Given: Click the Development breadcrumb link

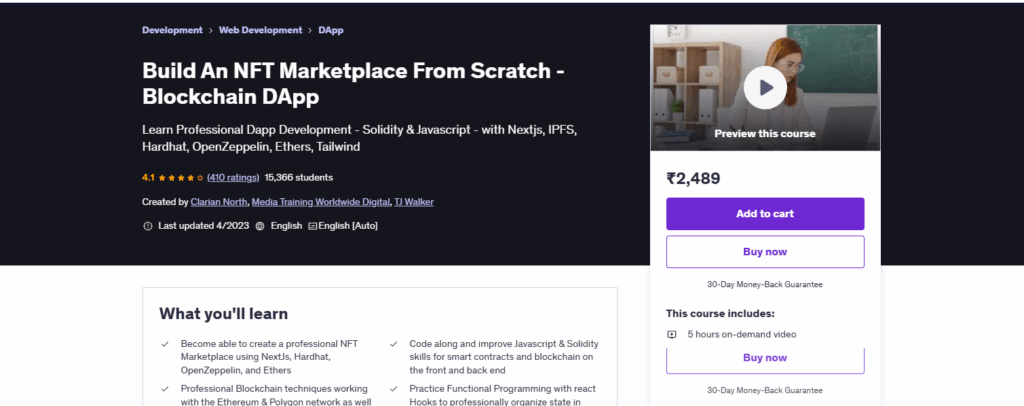Looking at the screenshot, I should coord(172,30).
